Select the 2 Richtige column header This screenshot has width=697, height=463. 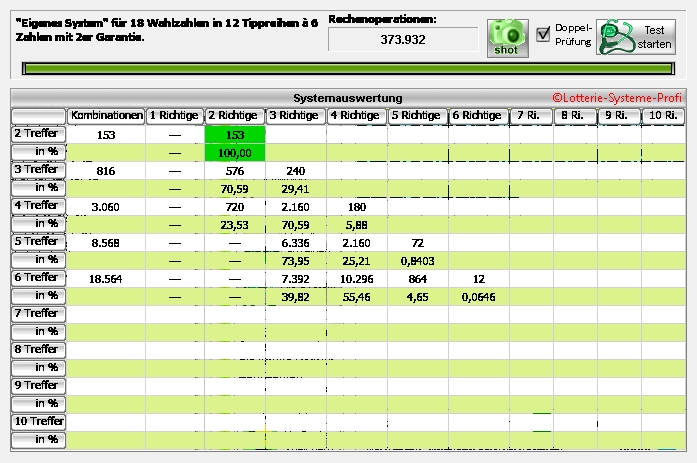coord(234,116)
